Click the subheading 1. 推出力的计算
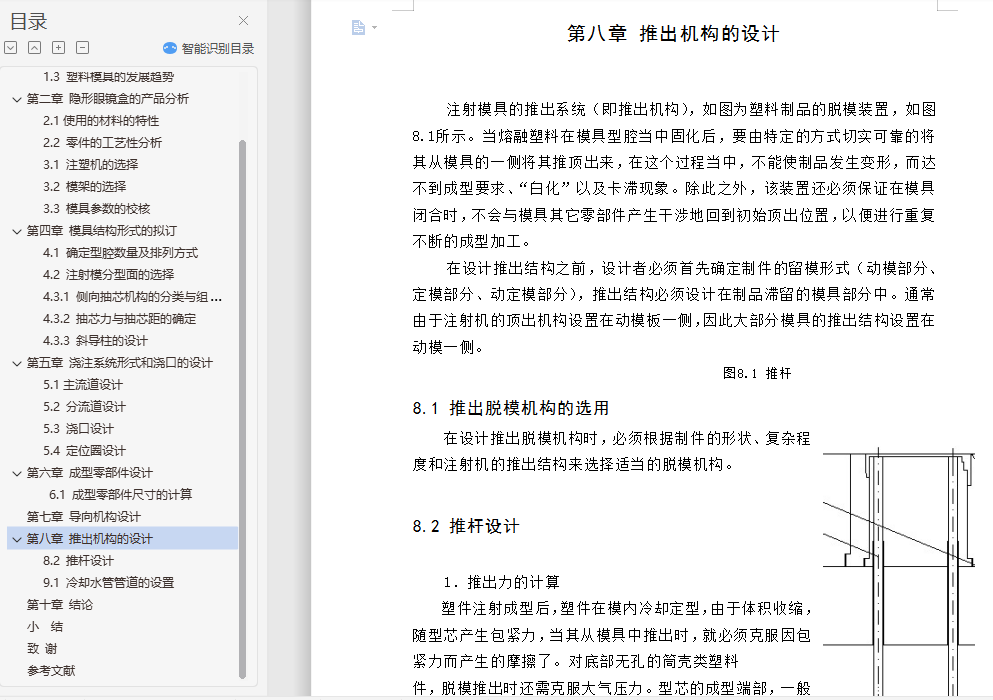Viewport: 993px width, 700px height. pyautogui.click(x=502, y=582)
